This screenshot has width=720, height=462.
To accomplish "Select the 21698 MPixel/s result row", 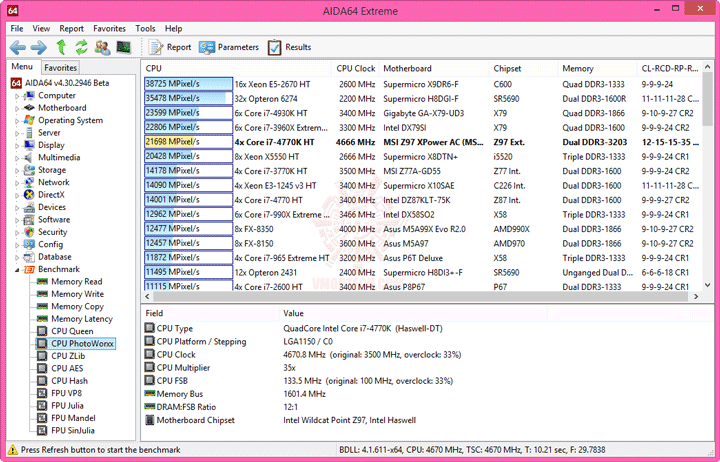I will pyautogui.click(x=422, y=142).
